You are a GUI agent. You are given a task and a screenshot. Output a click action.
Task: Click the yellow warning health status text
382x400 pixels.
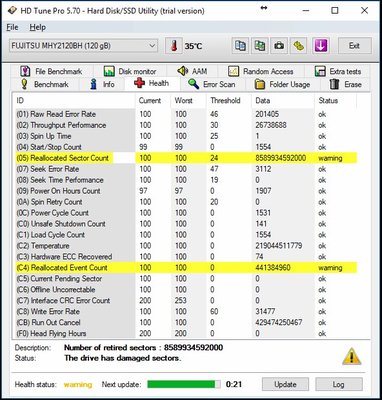click(x=78, y=384)
